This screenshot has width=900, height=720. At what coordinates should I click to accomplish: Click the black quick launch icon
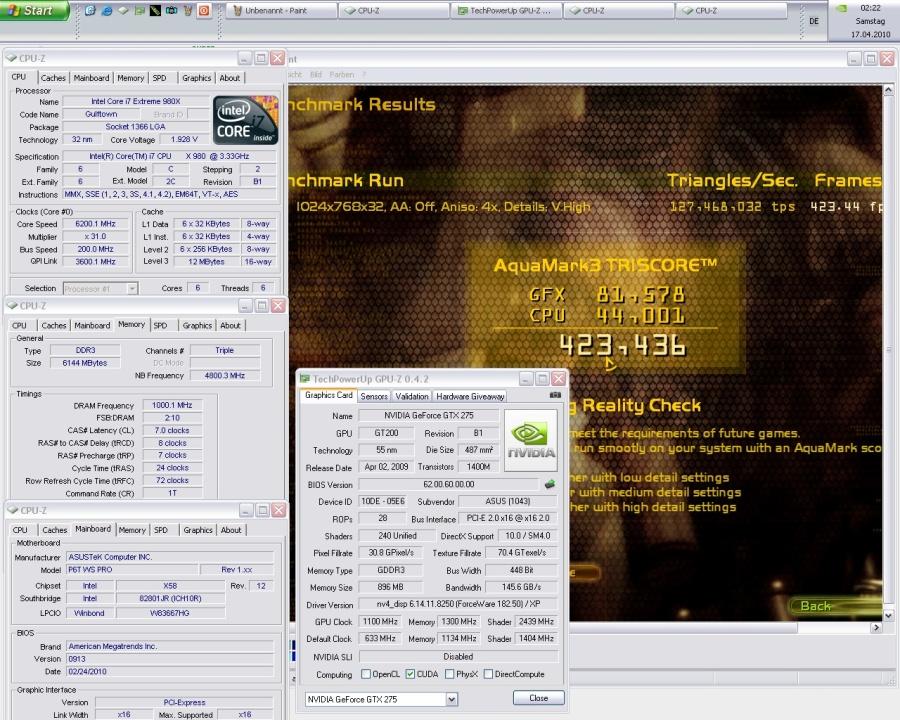point(155,10)
